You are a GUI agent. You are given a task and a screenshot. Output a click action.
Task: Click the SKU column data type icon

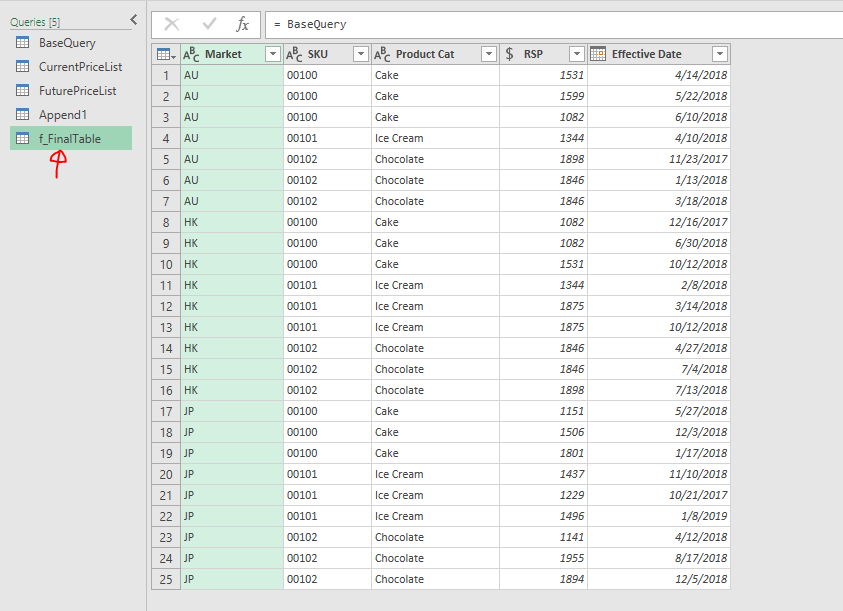click(295, 54)
